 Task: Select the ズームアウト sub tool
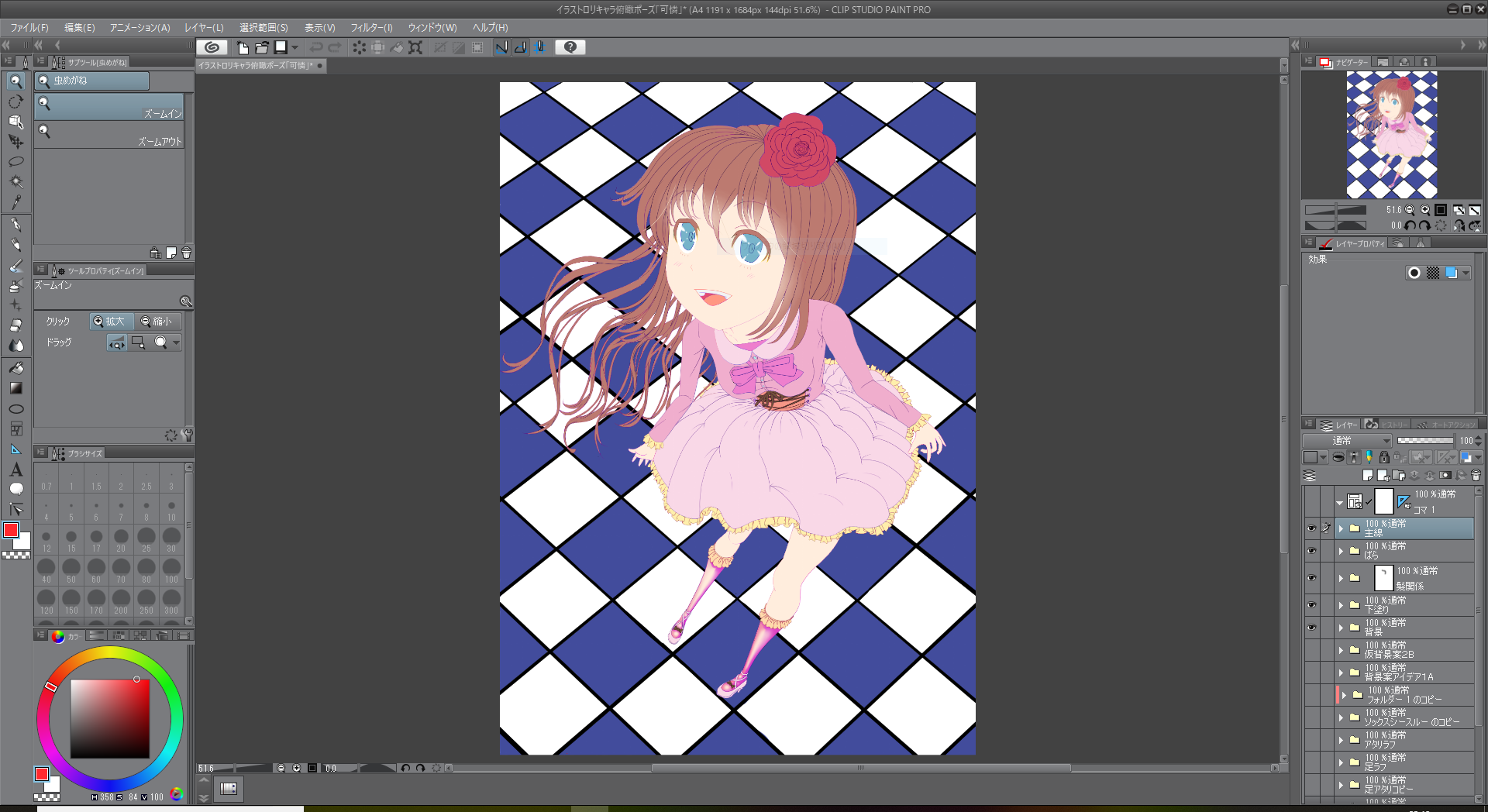coord(109,135)
